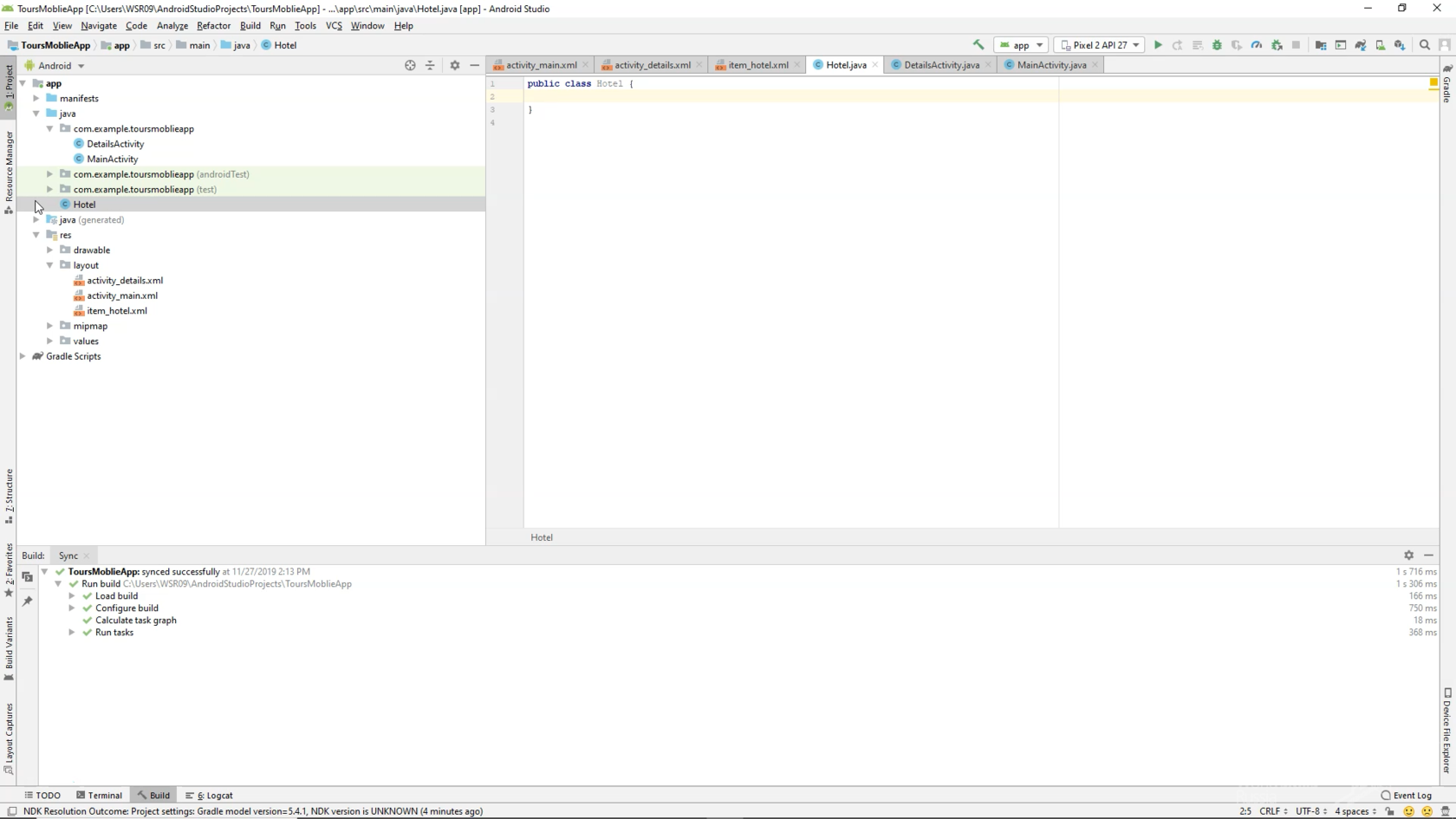Open the VCS menu
This screenshot has height=819, width=1456.
(334, 26)
